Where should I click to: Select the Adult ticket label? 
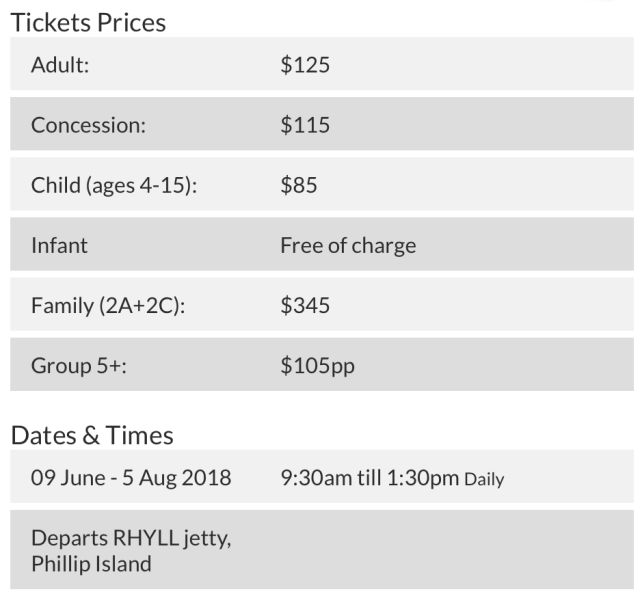61,65
